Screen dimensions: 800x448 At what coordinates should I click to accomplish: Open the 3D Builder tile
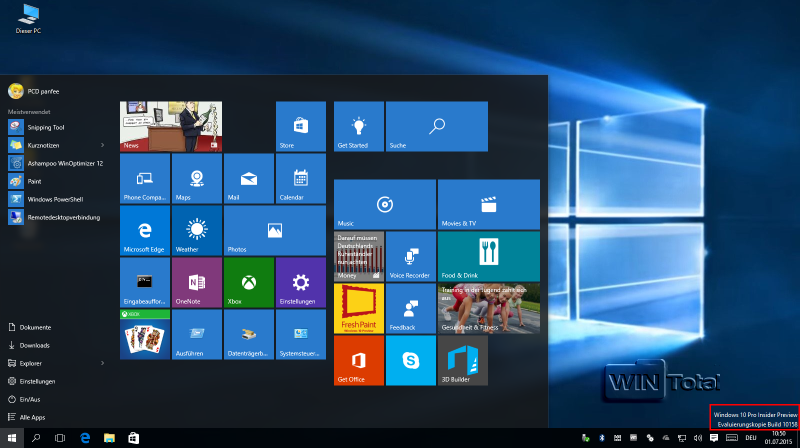tap(462, 360)
